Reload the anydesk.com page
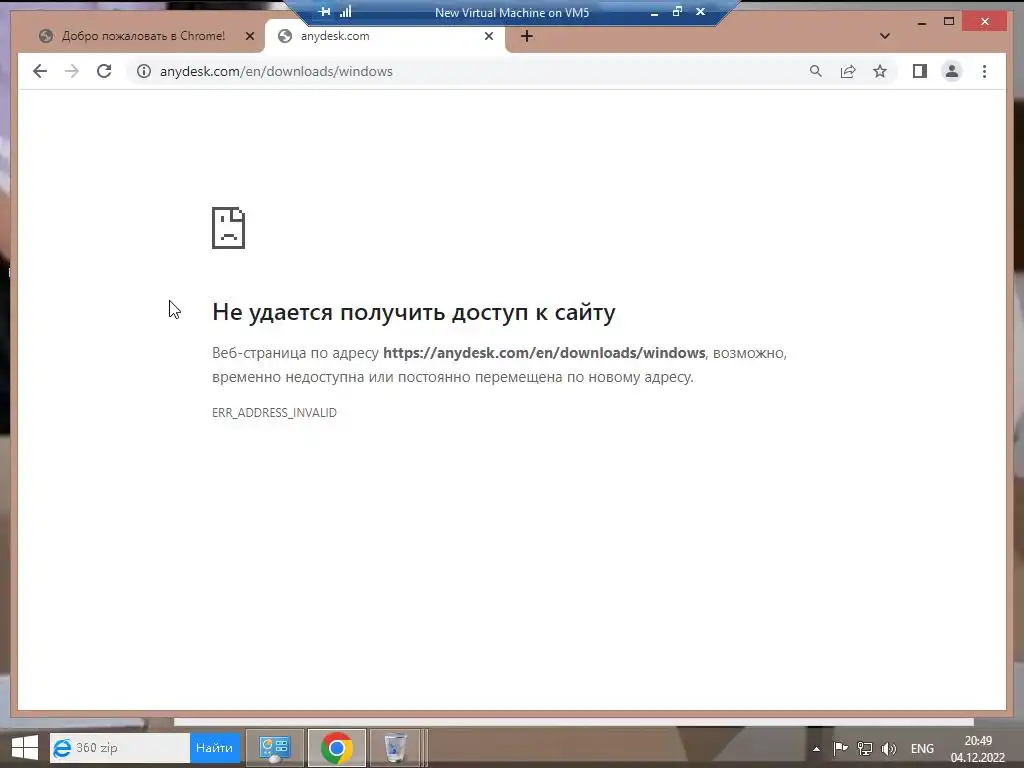This screenshot has width=1024, height=768. point(104,71)
